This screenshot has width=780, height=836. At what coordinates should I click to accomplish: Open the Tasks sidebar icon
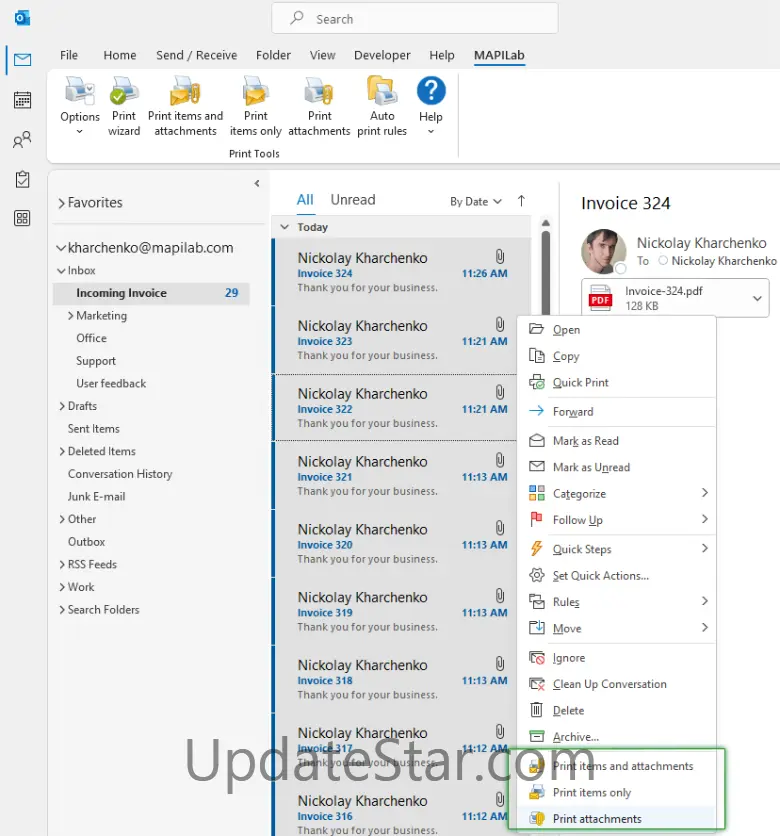pyautogui.click(x=22, y=179)
